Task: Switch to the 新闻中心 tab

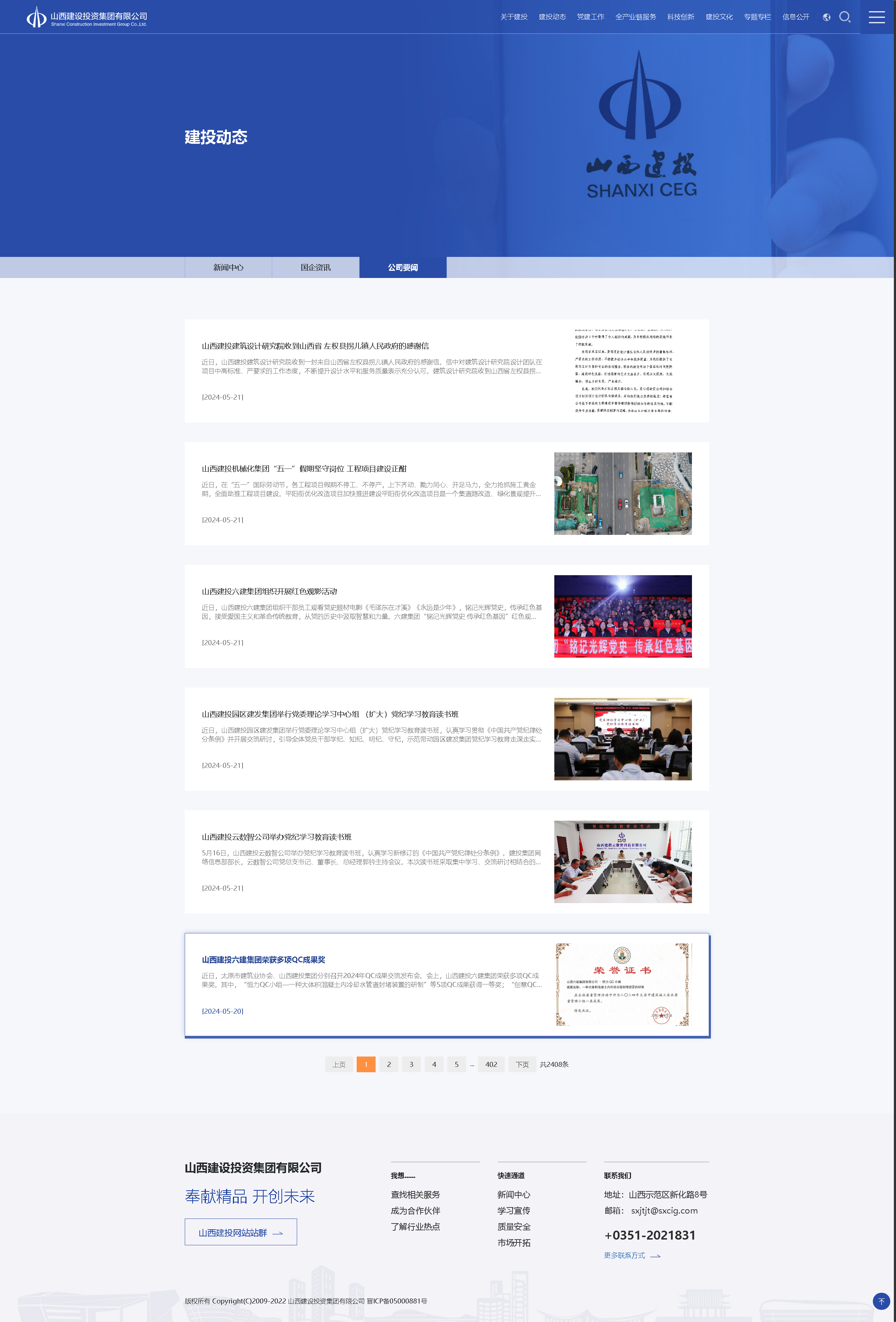Action: click(x=228, y=267)
